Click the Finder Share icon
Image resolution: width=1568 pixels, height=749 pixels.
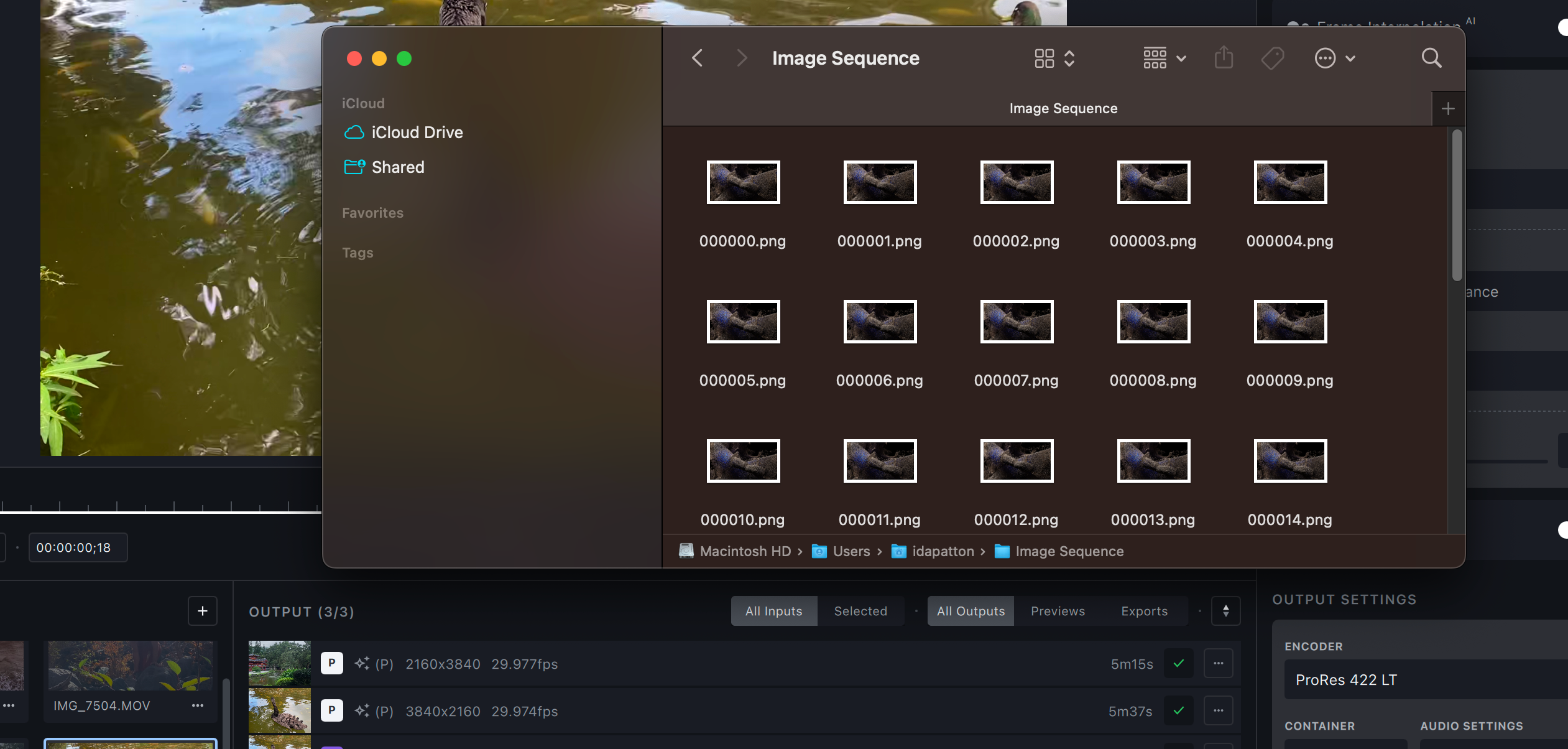(1224, 58)
